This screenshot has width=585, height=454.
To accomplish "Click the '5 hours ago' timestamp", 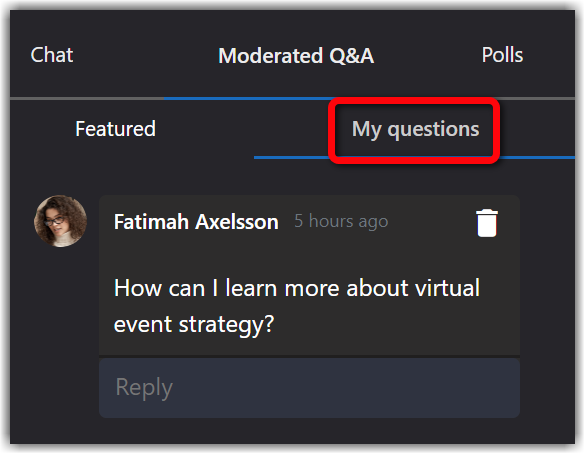I will 341,221.
